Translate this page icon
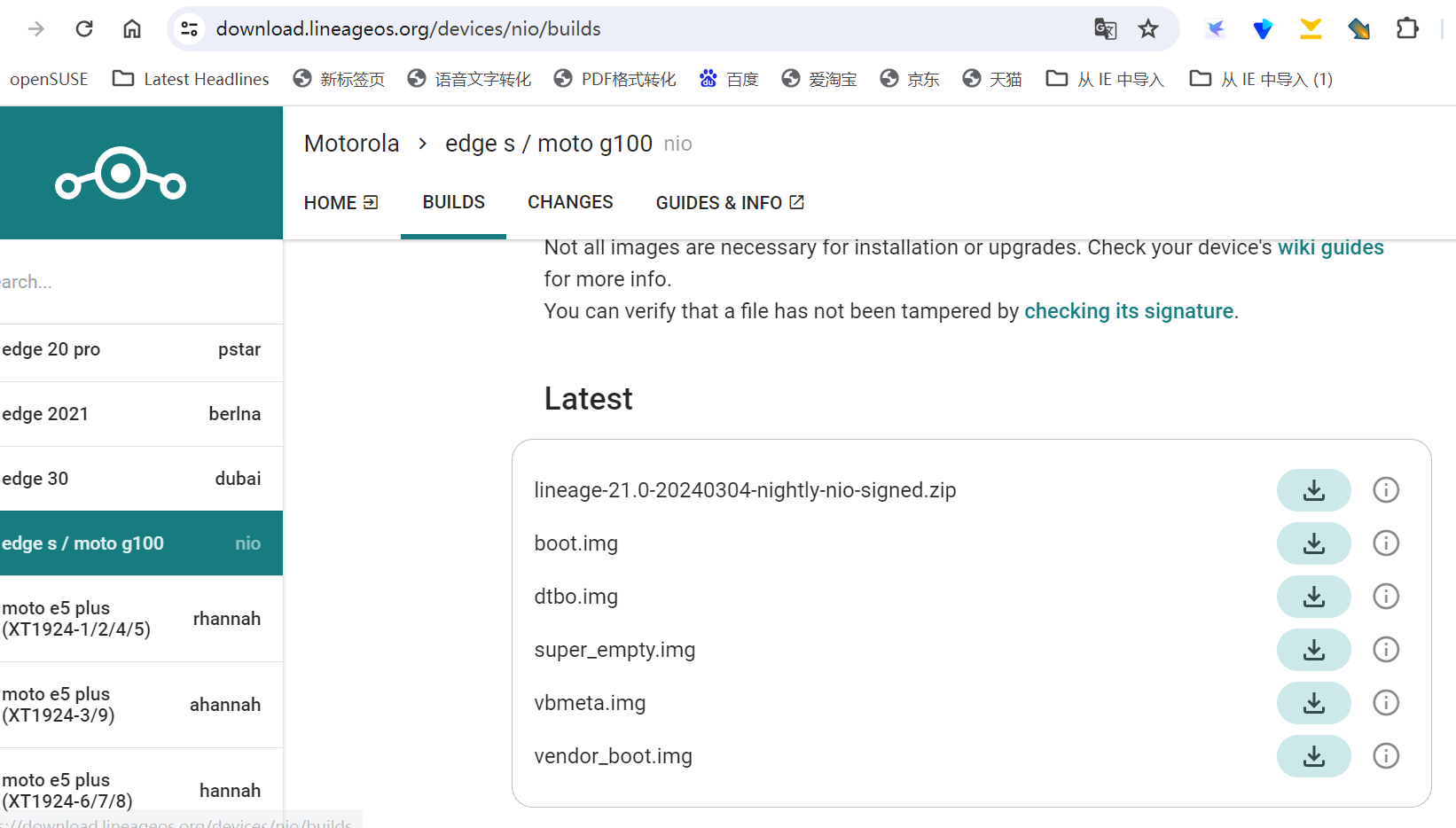The image size is (1456, 828). (1105, 28)
